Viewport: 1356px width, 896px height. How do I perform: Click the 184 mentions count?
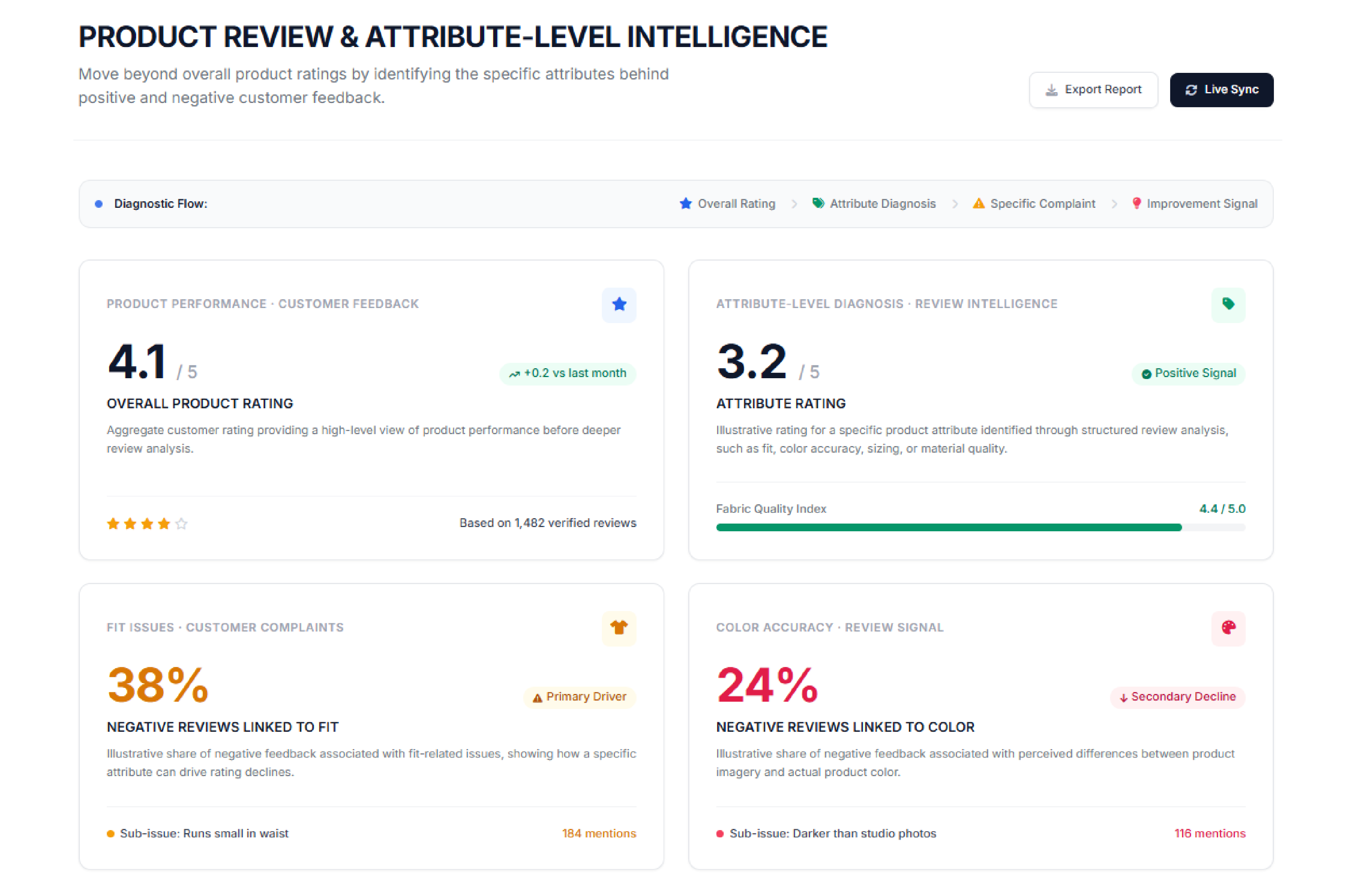599,833
